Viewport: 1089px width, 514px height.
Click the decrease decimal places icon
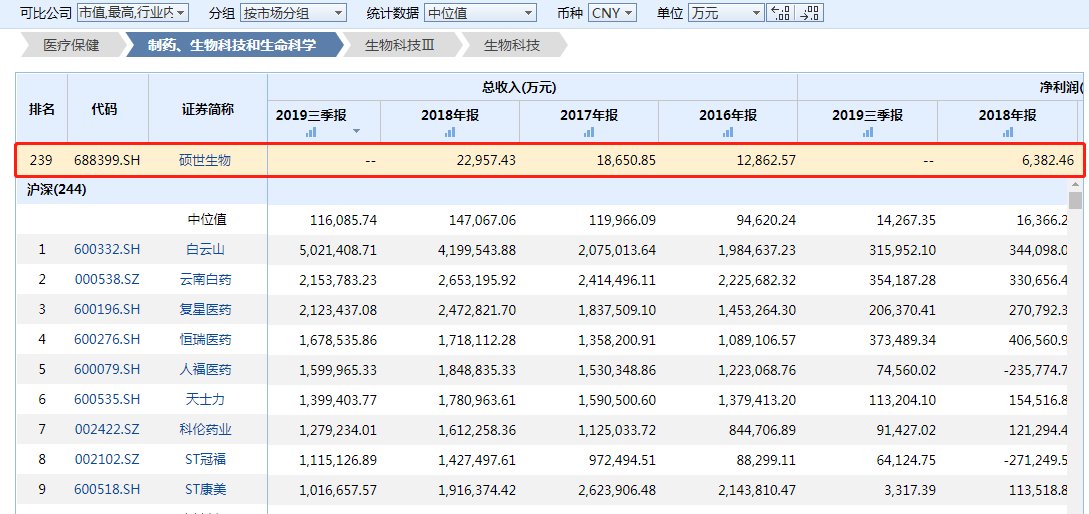(x=810, y=13)
